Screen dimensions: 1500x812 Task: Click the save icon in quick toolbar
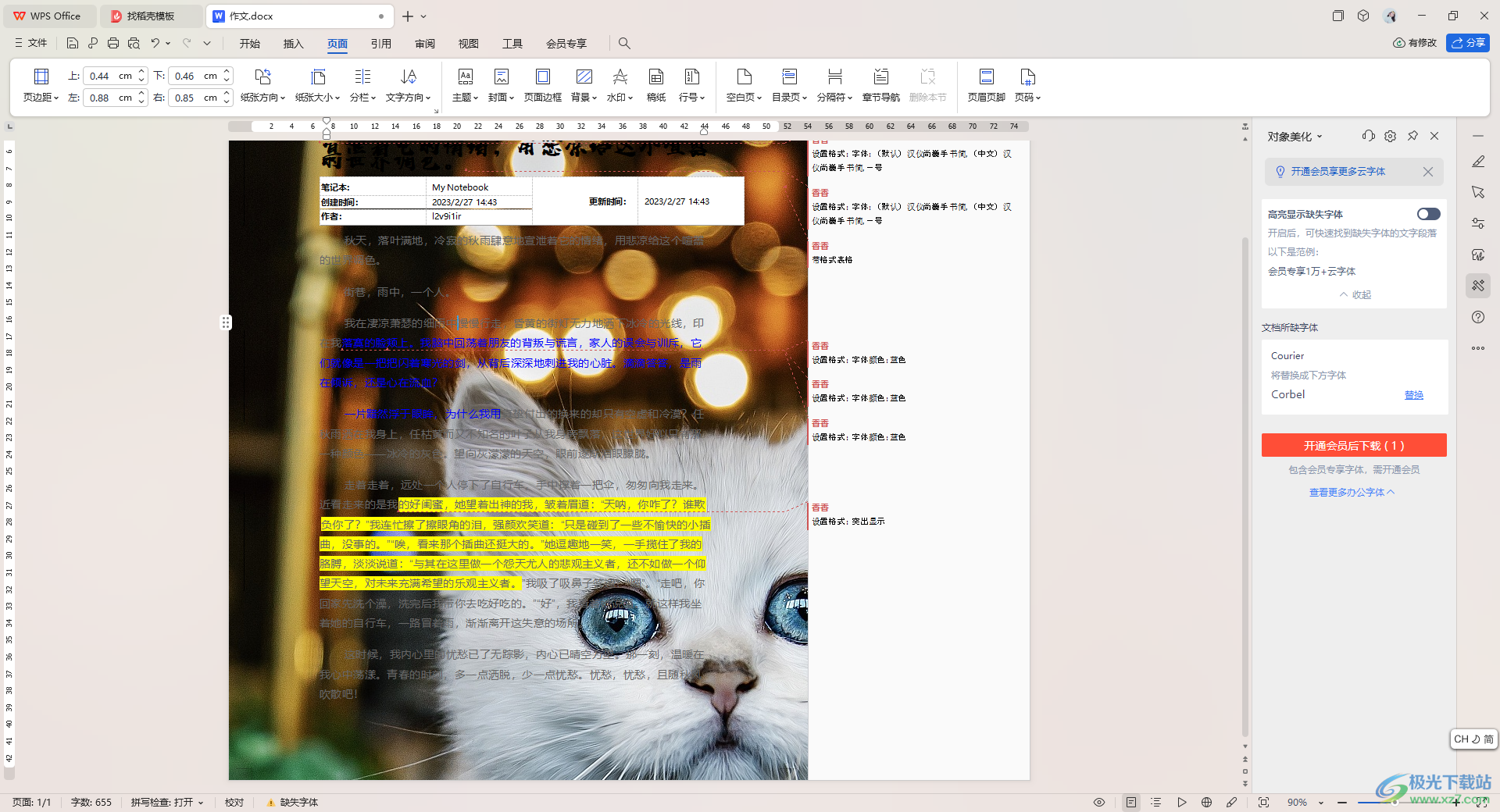[x=73, y=43]
